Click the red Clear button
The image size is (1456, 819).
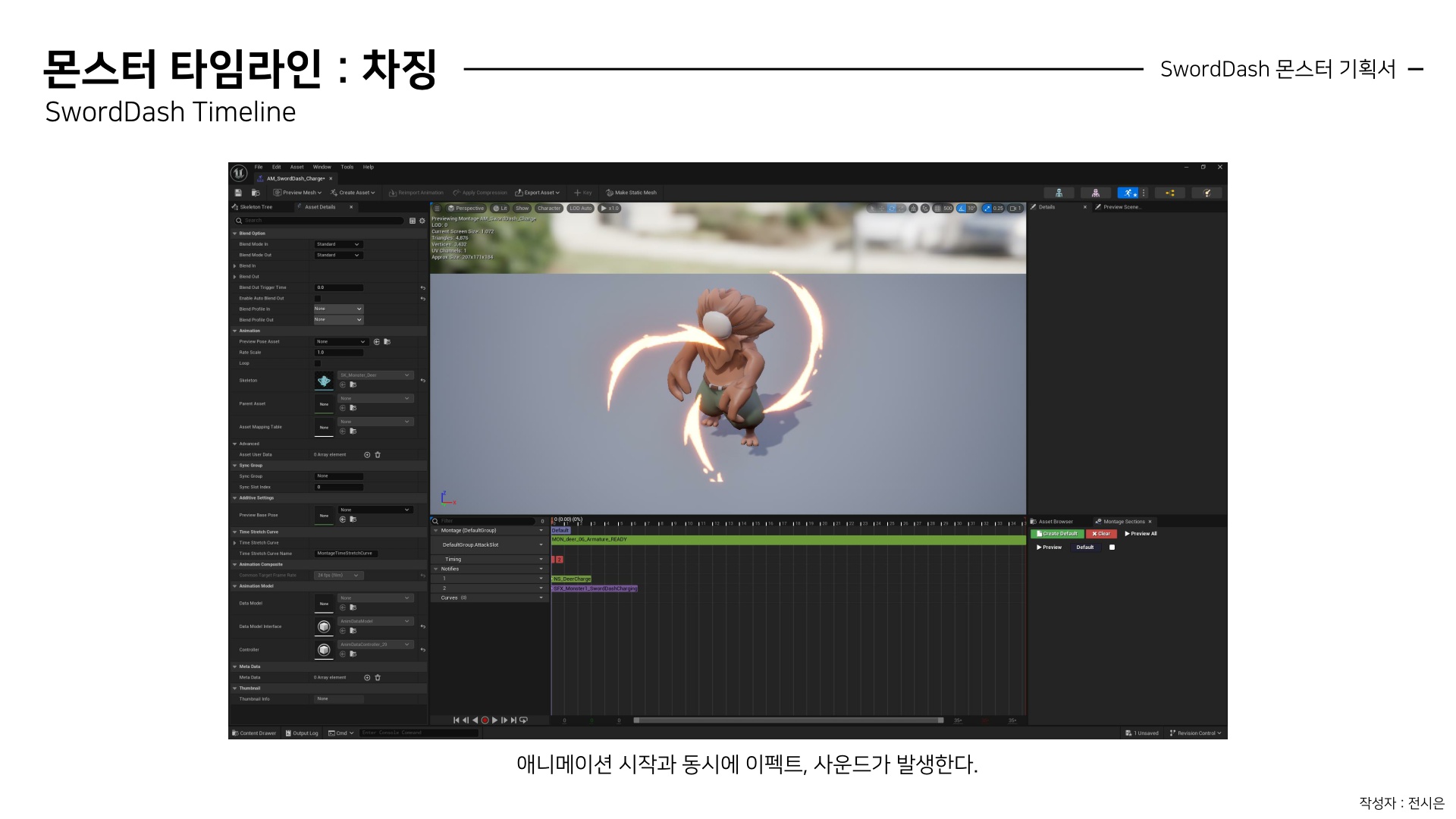pyautogui.click(x=1100, y=534)
